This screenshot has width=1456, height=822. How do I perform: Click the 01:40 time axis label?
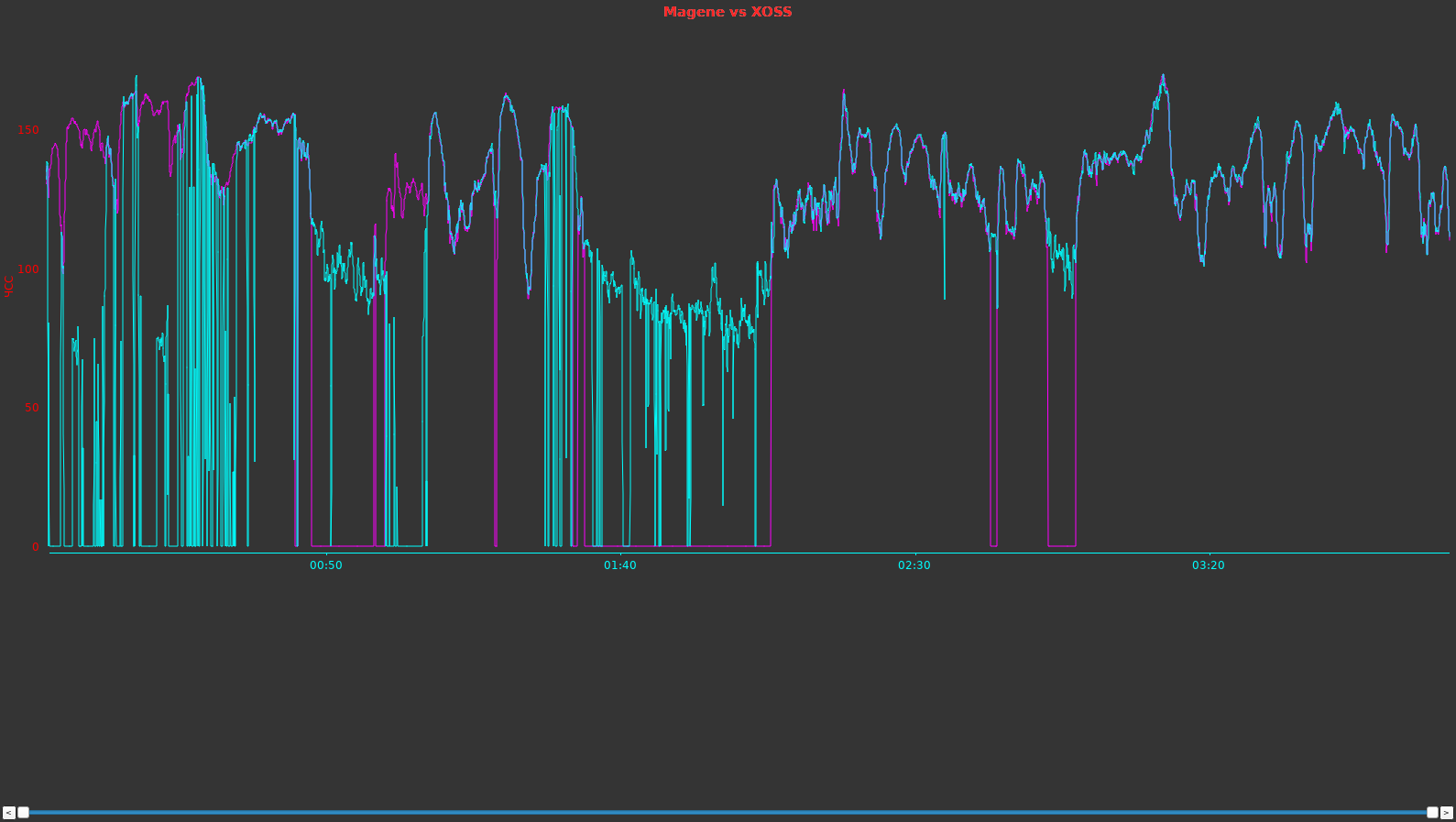coord(619,565)
